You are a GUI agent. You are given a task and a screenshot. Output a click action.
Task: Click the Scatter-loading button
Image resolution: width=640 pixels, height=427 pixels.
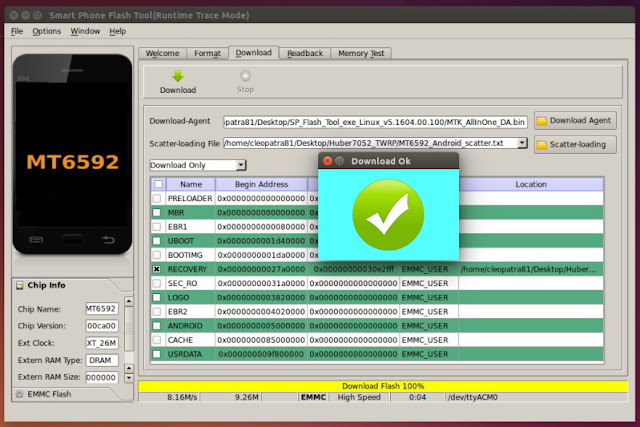(575, 145)
